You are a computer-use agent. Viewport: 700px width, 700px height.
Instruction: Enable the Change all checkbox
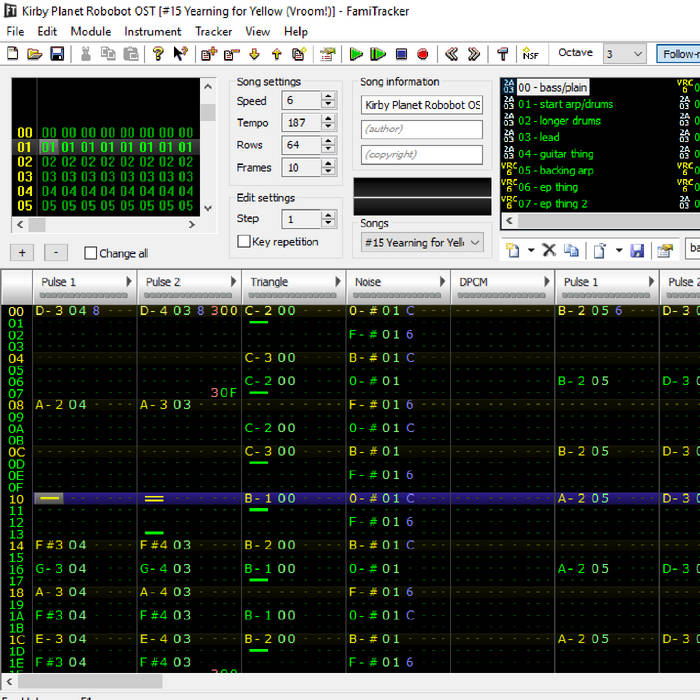pos(91,254)
